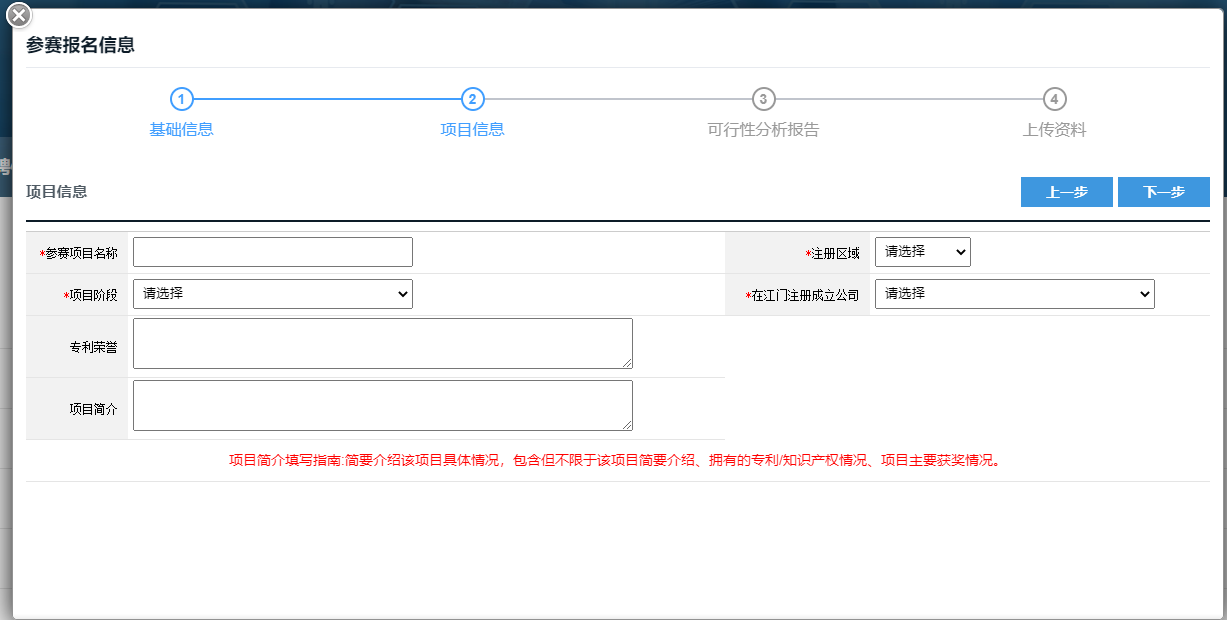Click into the 专利荣誉 text area
1227x620 pixels.
point(383,343)
